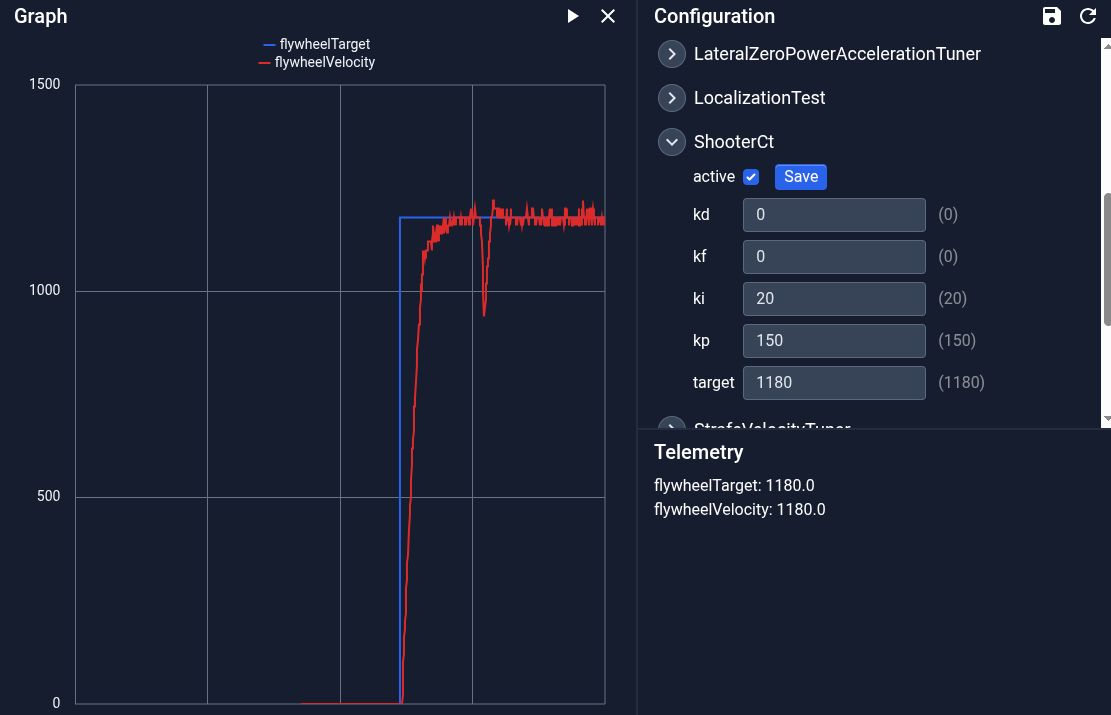Select the kd input field
Image resolution: width=1111 pixels, height=715 pixels.
(834, 214)
